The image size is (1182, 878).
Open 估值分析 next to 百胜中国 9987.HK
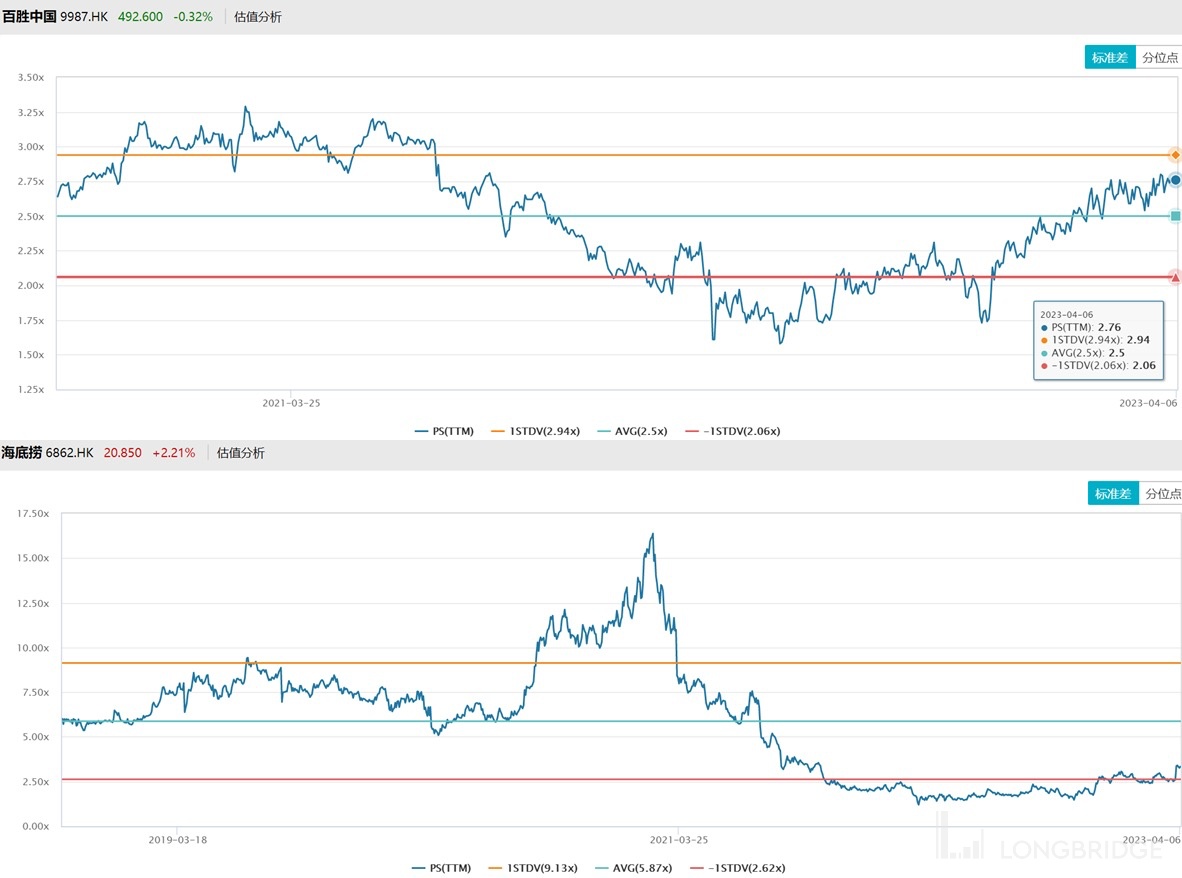pos(258,17)
